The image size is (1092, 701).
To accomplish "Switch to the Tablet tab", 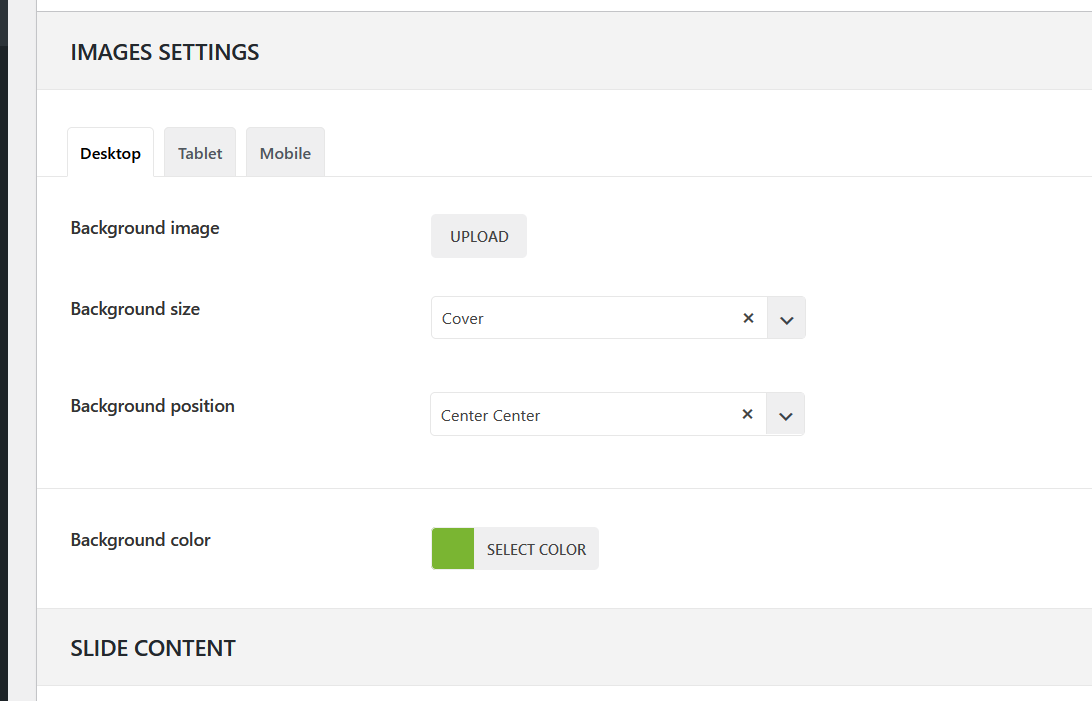I will pos(200,153).
